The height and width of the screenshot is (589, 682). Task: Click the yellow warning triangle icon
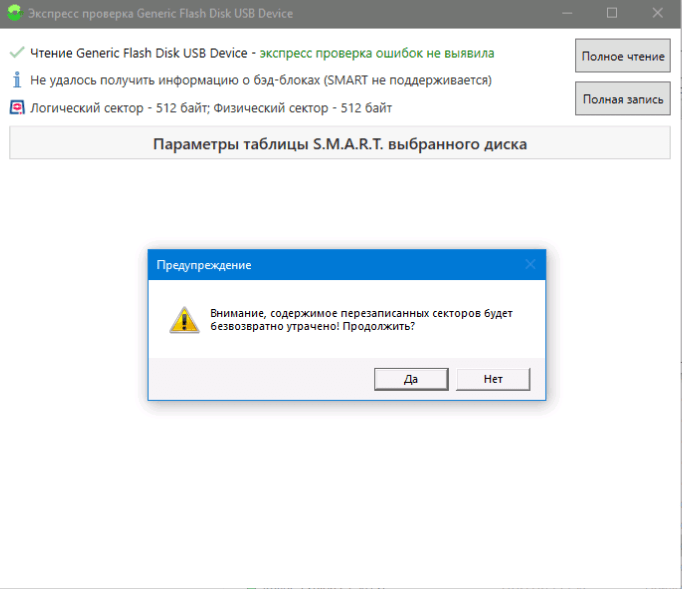point(183,320)
